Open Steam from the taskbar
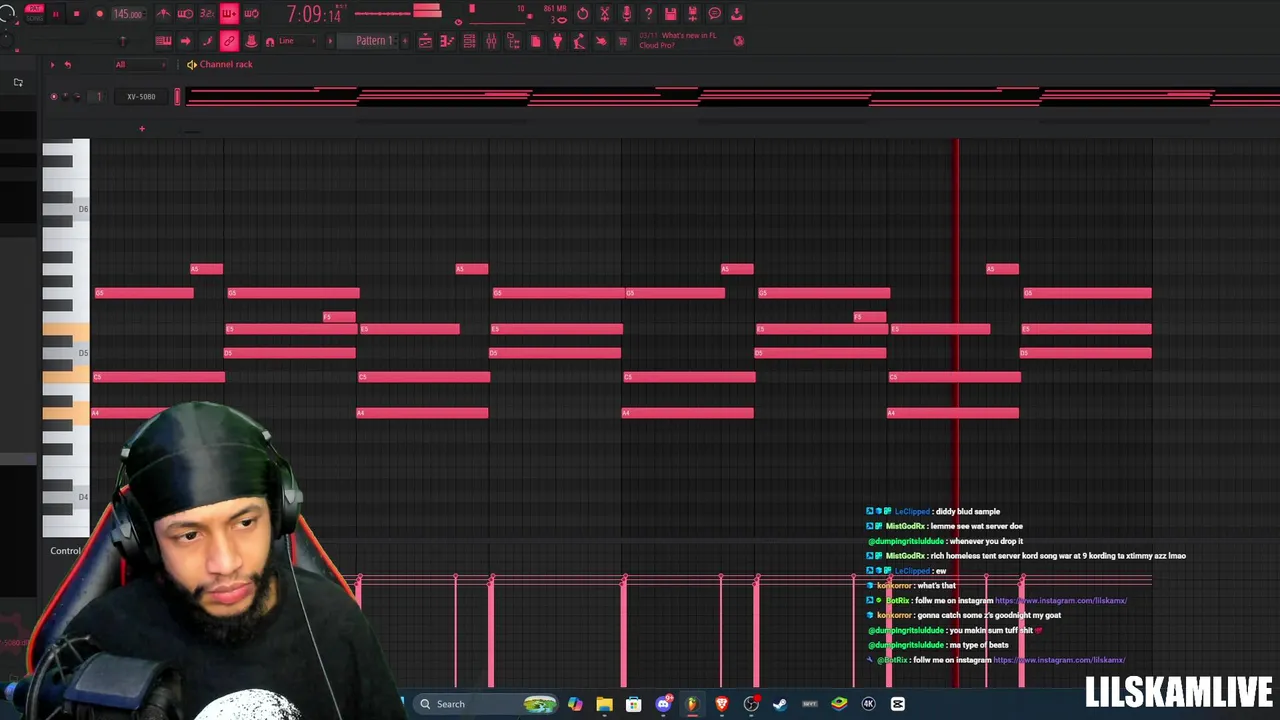 click(x=780, y=704)
